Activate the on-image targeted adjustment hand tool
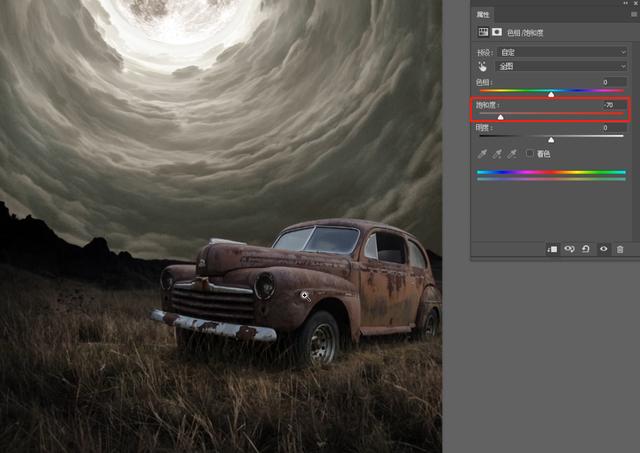Viewport: 640px width, 453px height. (482, 66)
